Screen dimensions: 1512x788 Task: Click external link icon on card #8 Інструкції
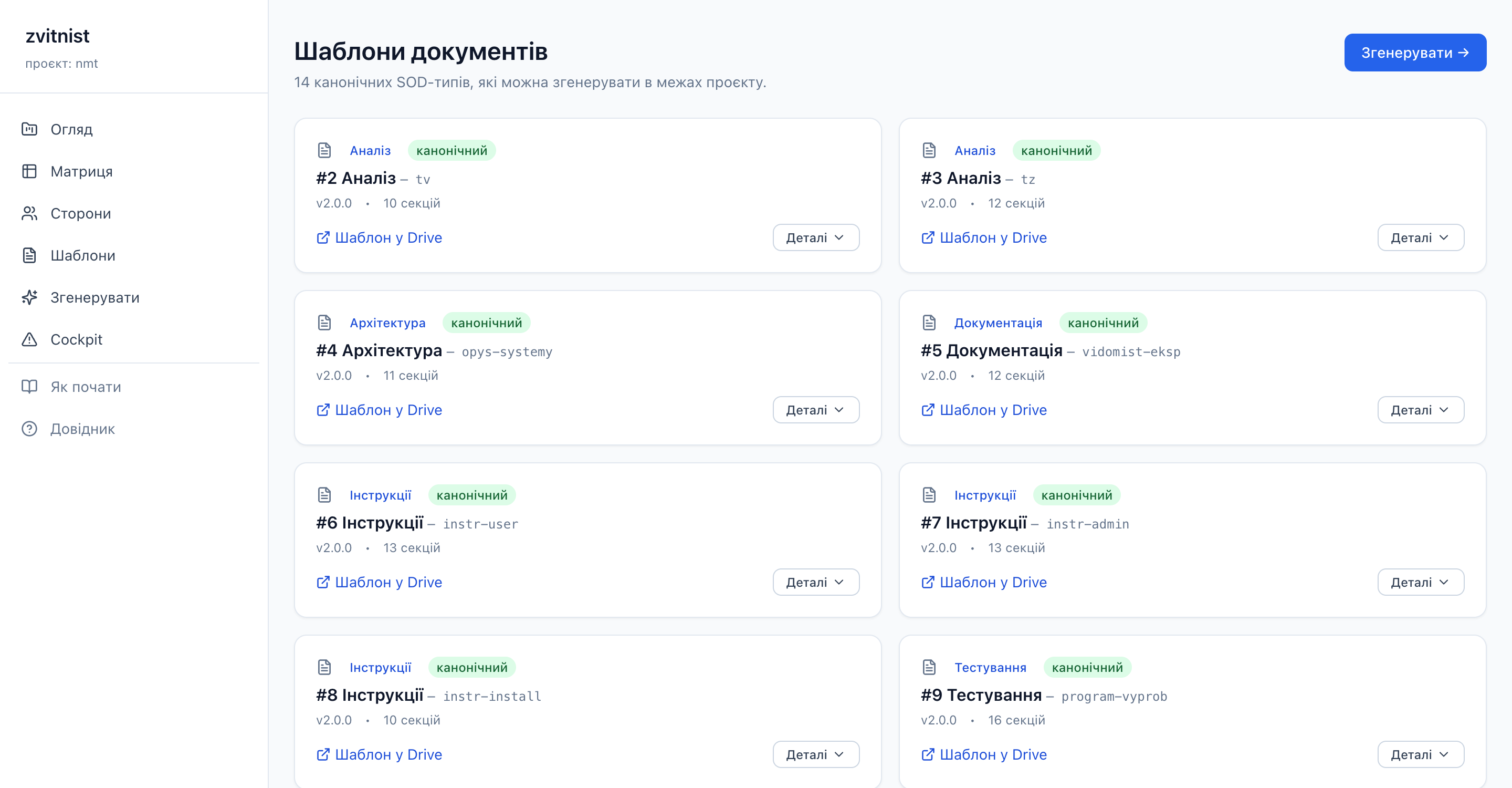pos(323,754)
